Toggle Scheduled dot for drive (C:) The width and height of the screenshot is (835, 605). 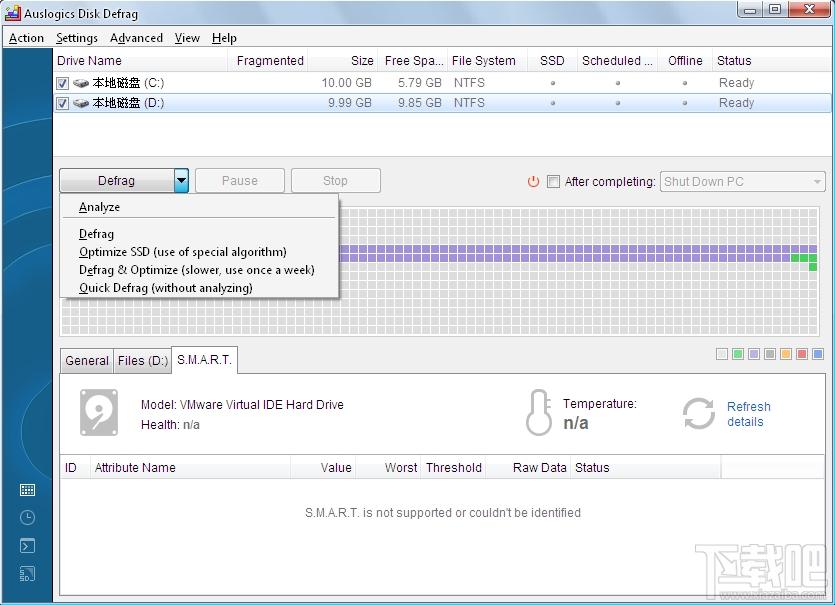pyautogui.click(x=618, y=83)
